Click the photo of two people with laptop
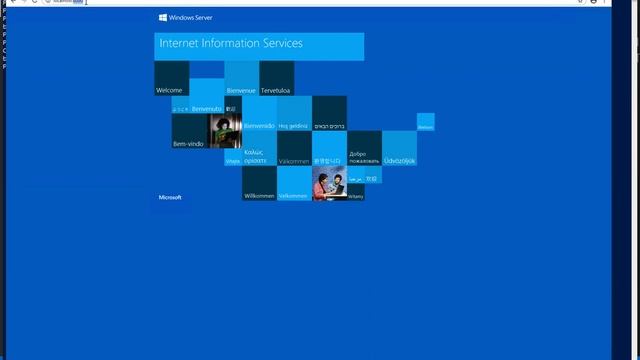Image resolution: width=640 pixels, height=360 pixels. pos(329,183)
